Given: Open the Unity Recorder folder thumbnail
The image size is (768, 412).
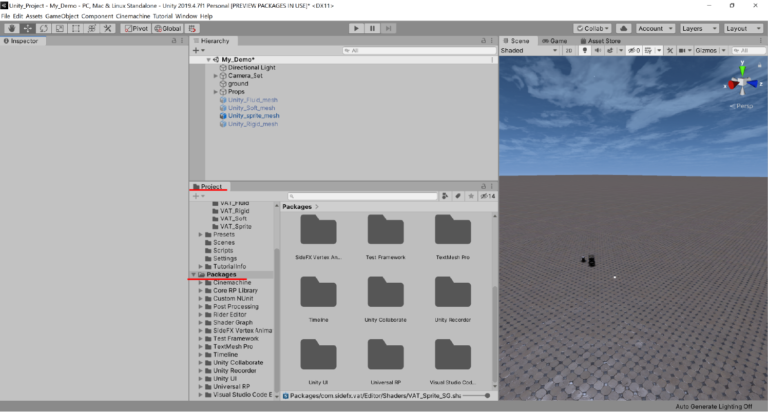Looking at the screenshot, I should [x=453, y=300].
